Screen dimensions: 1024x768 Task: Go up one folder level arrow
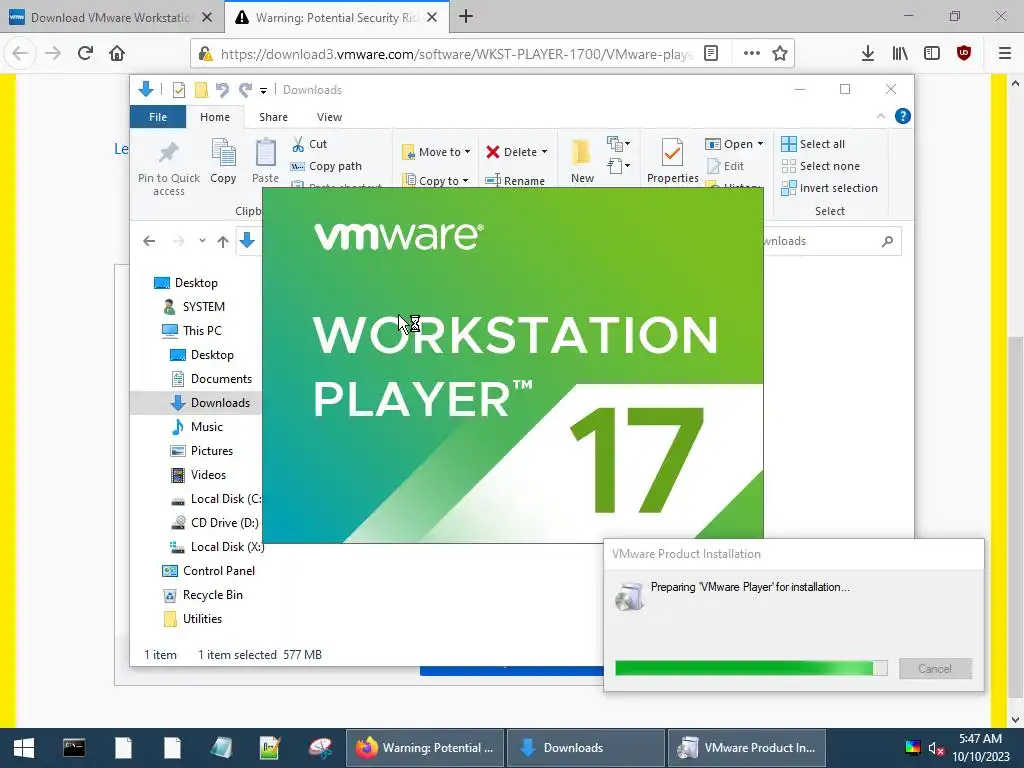[x=223, y=242]
